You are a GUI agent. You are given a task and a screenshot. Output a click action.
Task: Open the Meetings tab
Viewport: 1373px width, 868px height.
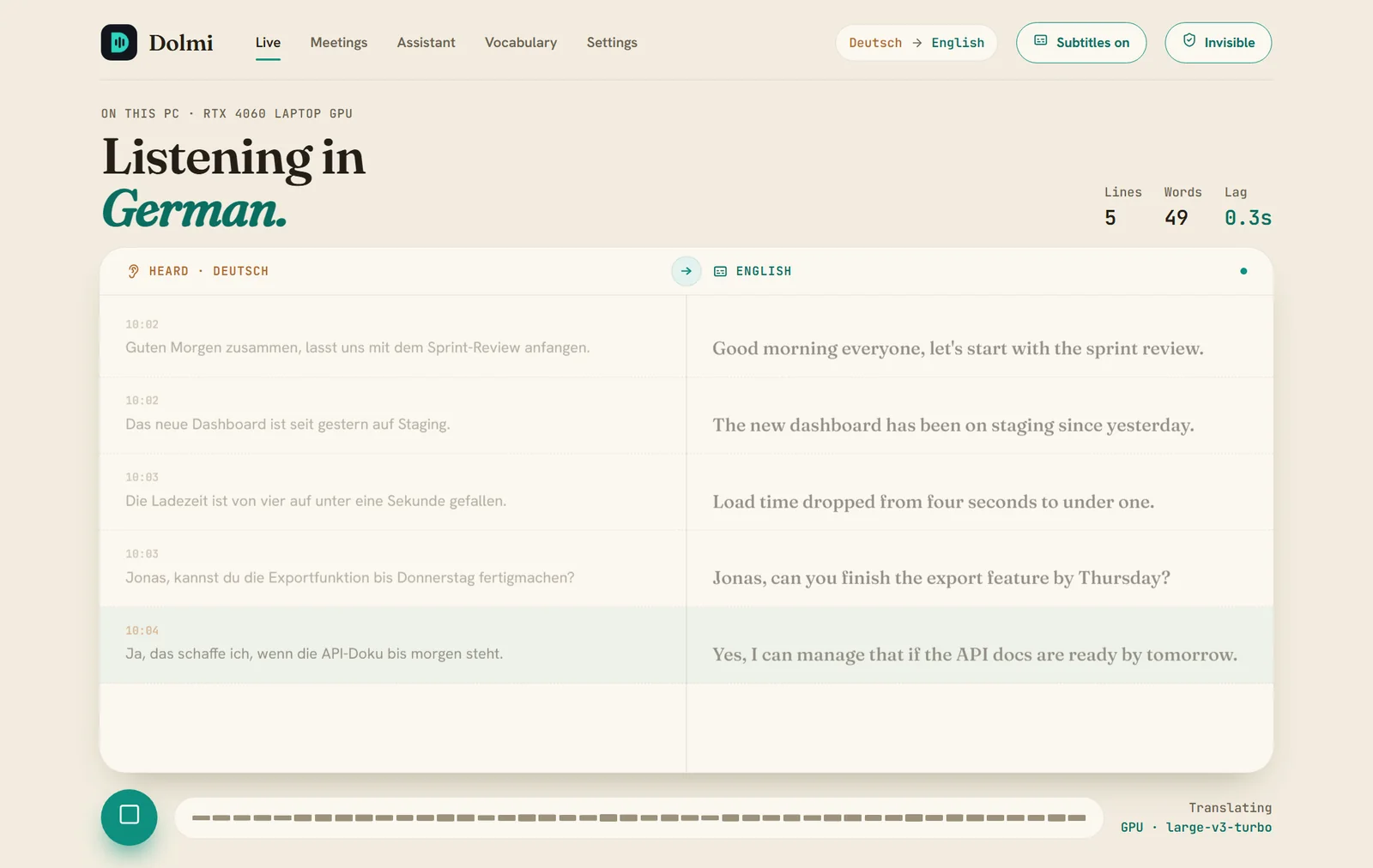click(339, 42)
